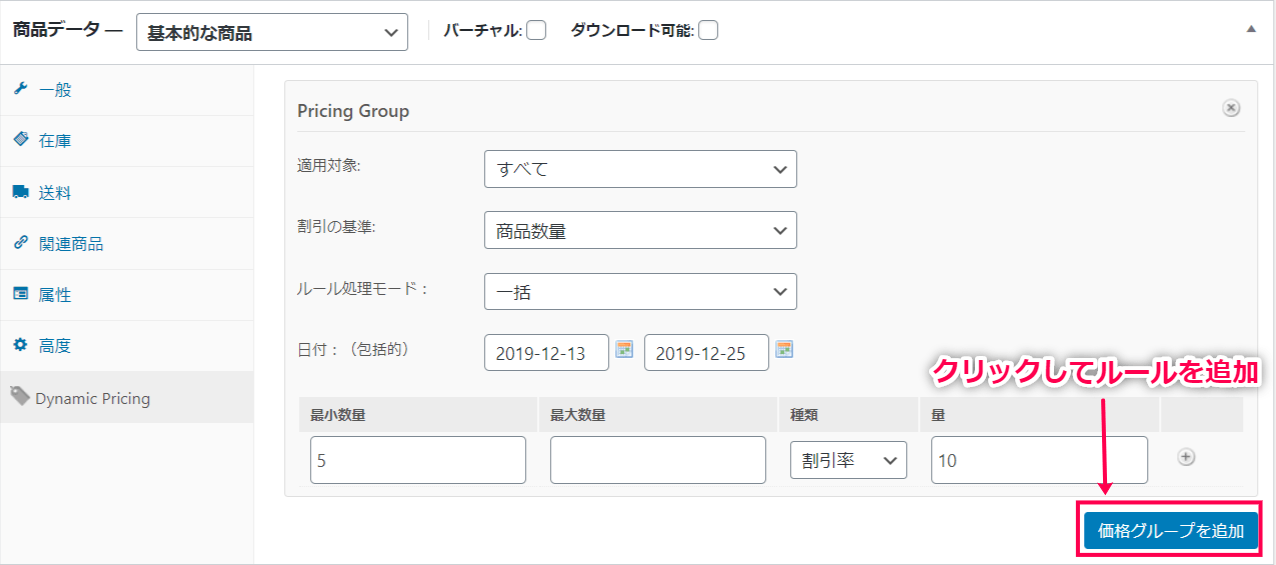This screenshot has width=1276, height=565.
Task: Click the 高度 gear icon
Action: (x=20, y=345)
